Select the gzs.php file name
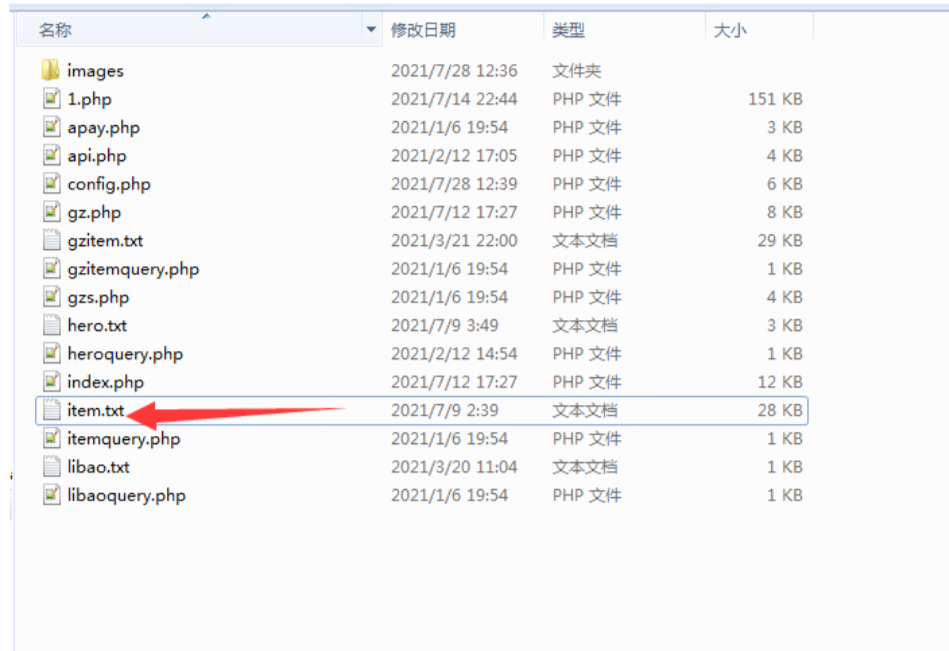The image size is (949, 651). tap(98, 298)
